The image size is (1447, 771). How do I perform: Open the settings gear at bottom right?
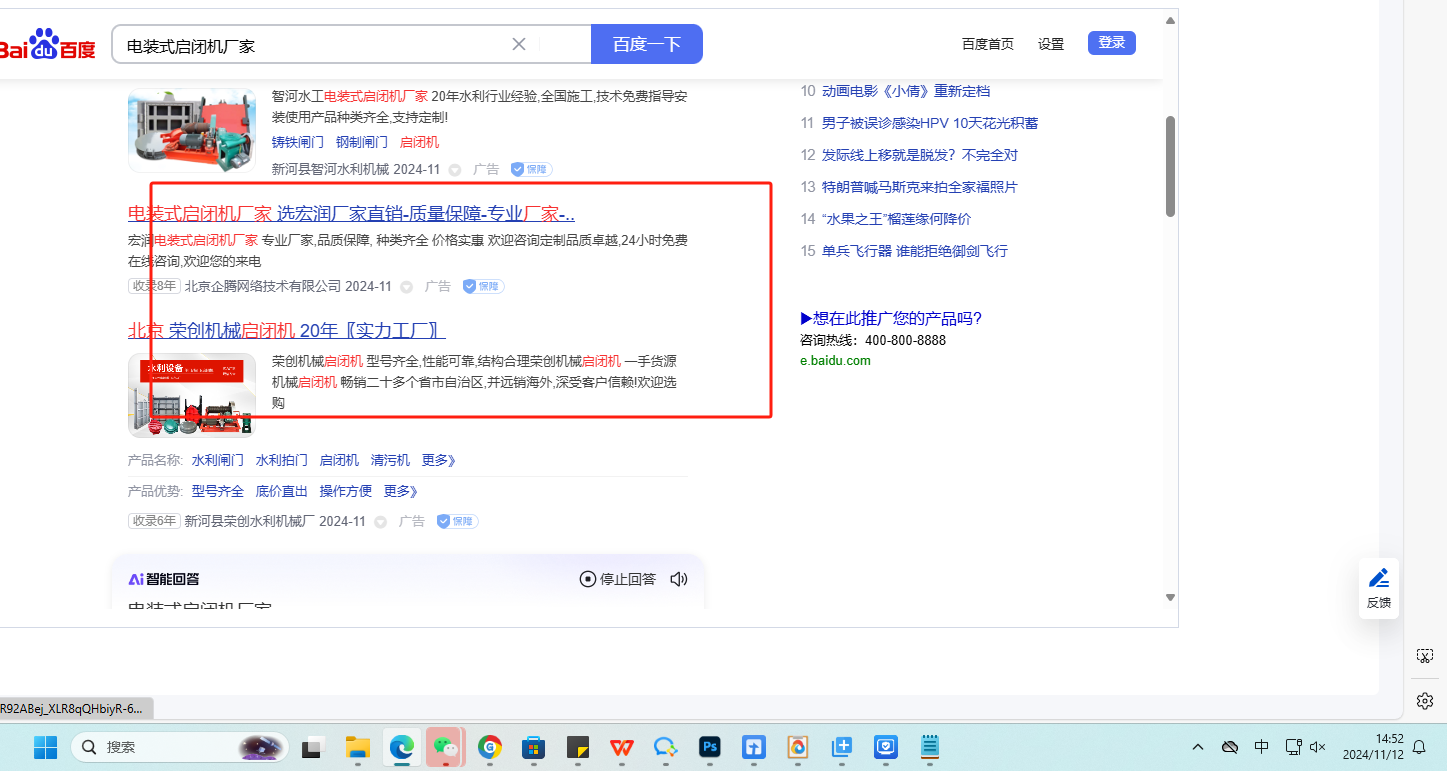1425,700
